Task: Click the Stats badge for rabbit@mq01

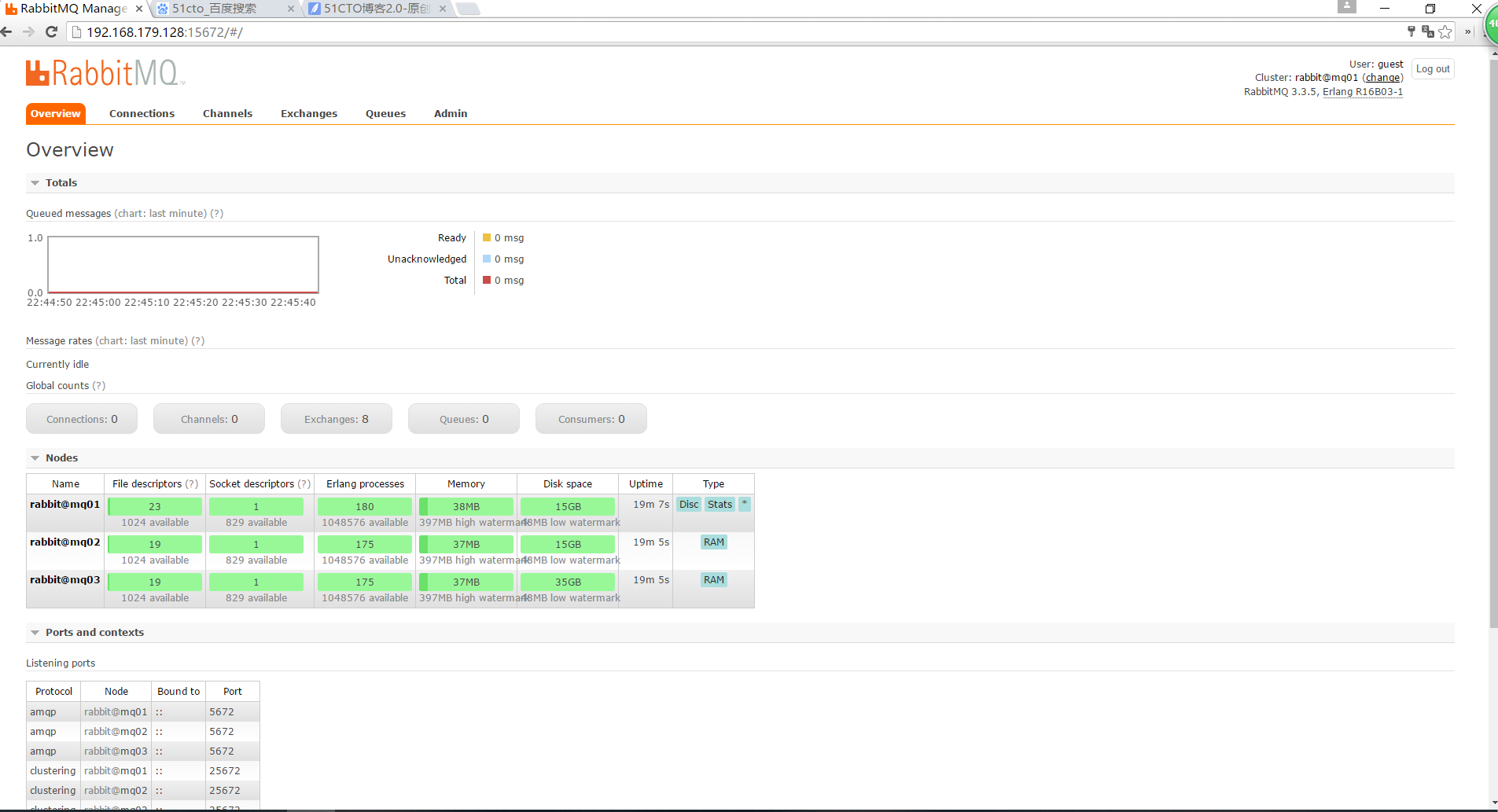Action: (x=720, y=505)
